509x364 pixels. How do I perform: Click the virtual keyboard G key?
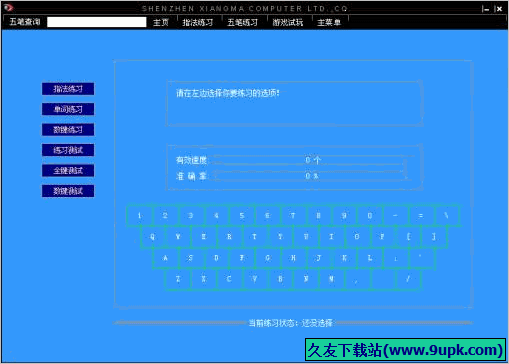click(x=268, y=258)
